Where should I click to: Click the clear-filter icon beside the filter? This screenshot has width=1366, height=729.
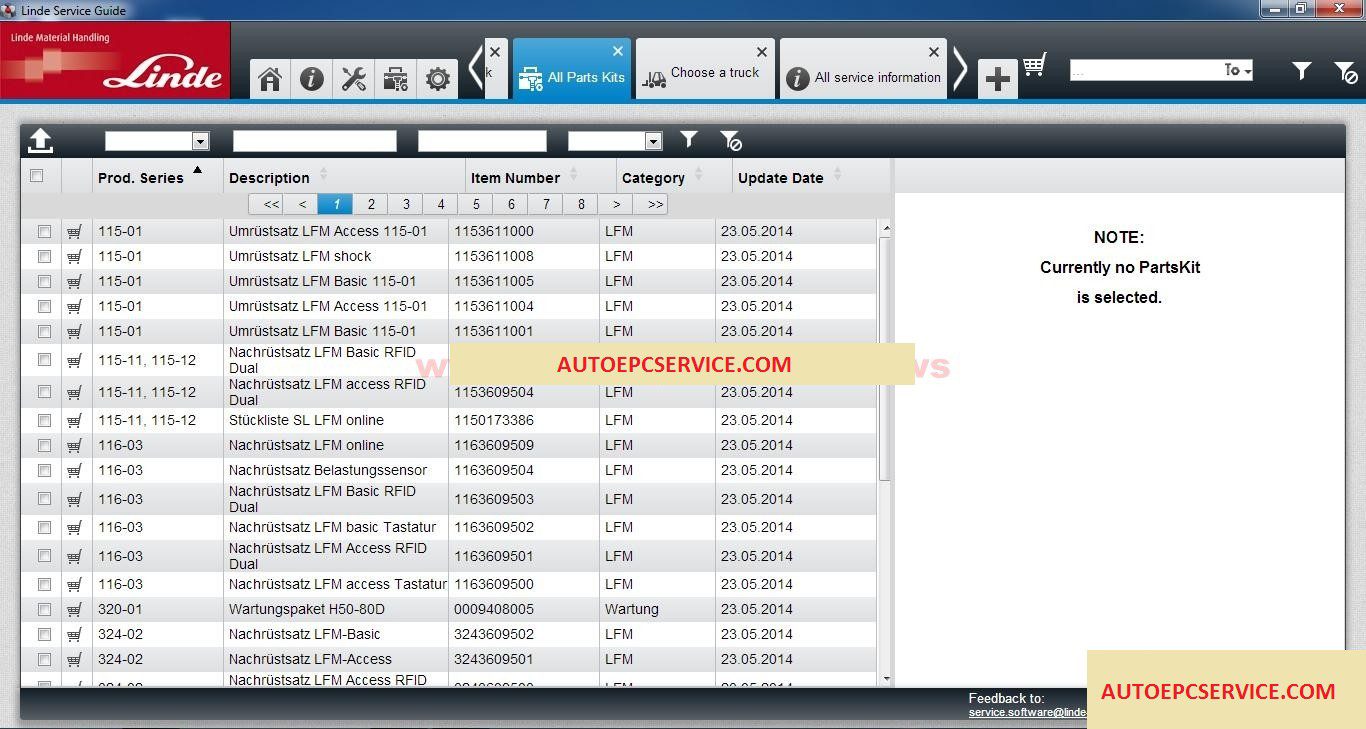pos(731,140)
